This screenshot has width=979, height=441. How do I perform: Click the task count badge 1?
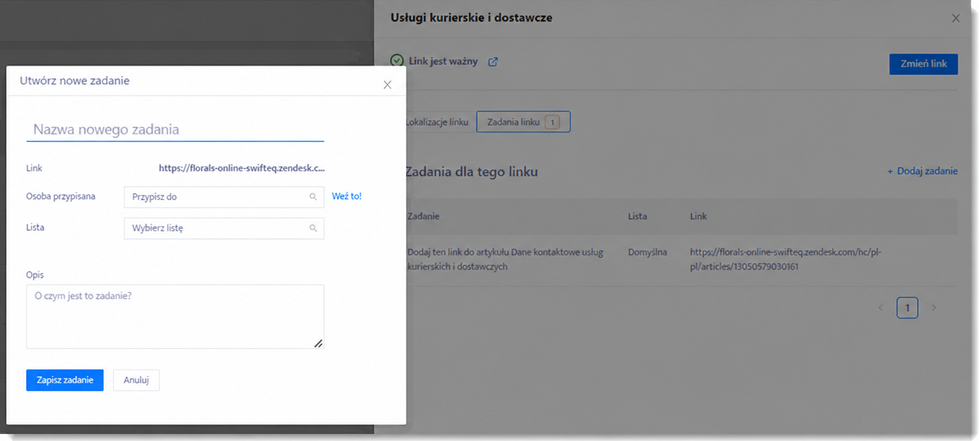tap(552, 123)
